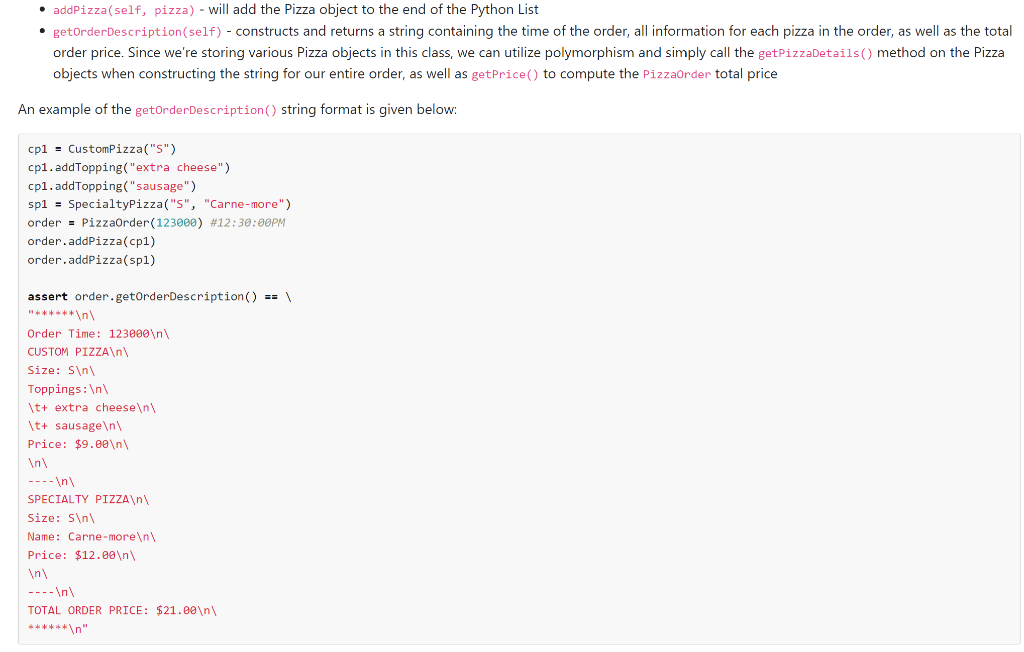Viewport: 1024px width, 652px height.
Task: Click the CUSTOM PIZZA line
Action: pos(78,351)
